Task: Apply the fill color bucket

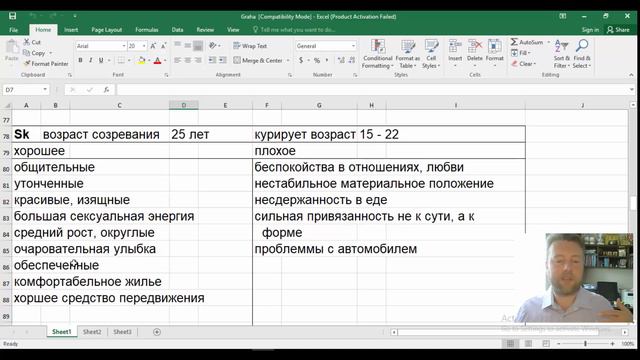Action: pos(142,60)
